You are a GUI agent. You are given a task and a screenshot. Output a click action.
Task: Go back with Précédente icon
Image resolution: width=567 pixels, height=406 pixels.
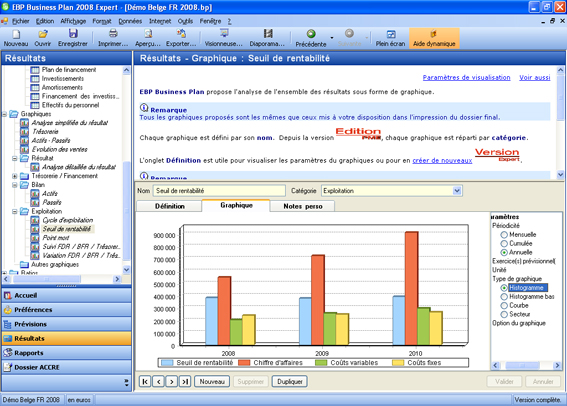[311, 38]
